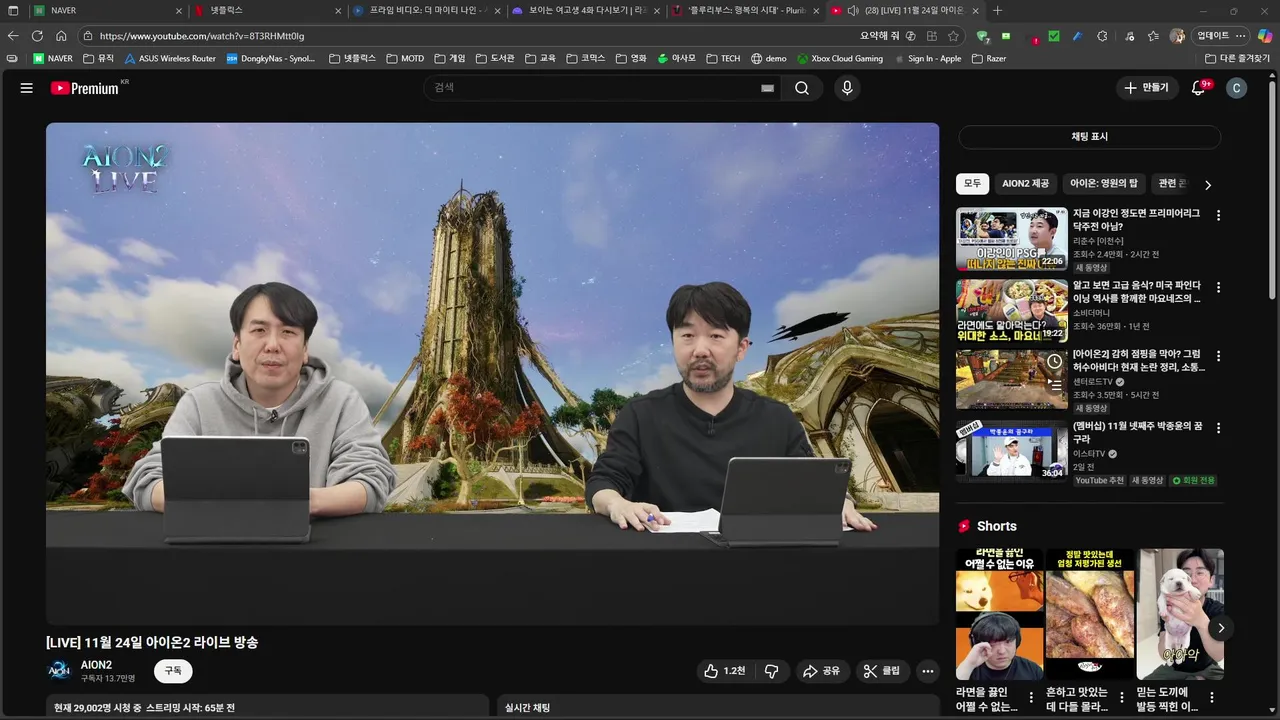Click the shield extension with badge 7
Screen dimensions: 1280x720
pos(983,36)
